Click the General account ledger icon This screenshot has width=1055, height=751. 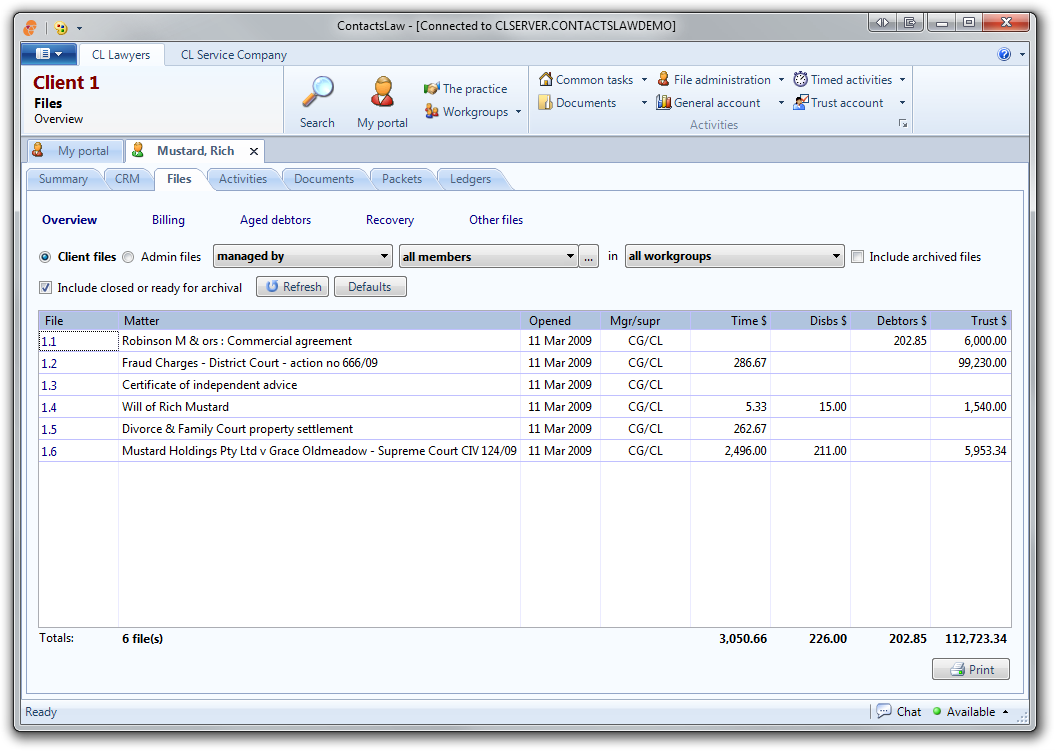point(663,102)
